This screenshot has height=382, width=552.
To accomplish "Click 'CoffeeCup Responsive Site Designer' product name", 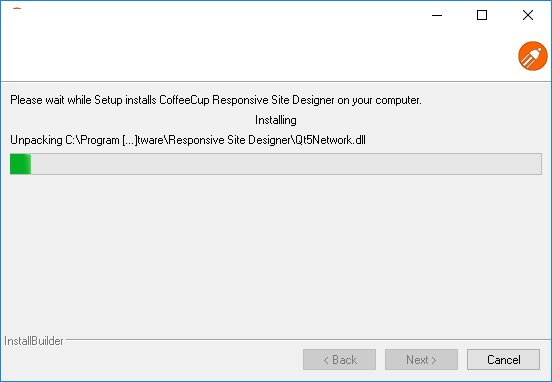I will (247, 100).
